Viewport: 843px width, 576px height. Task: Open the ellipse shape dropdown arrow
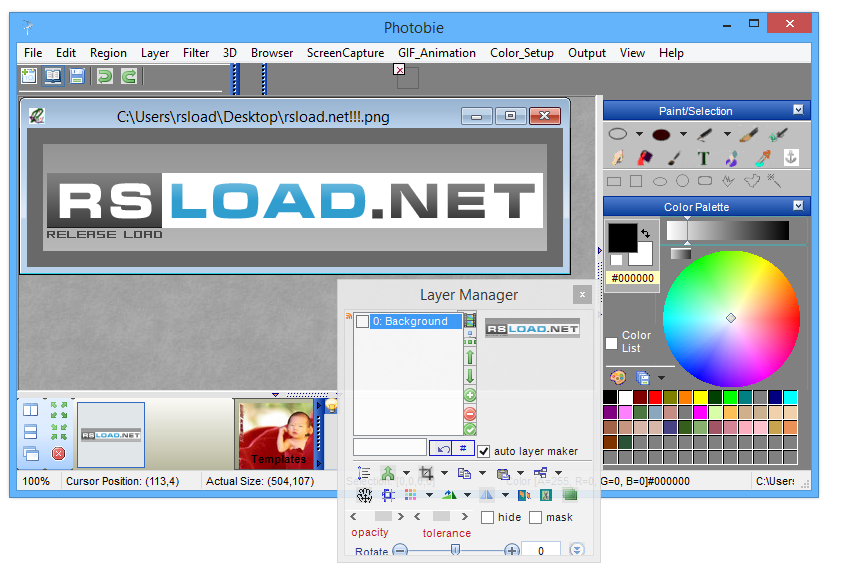tap(639, 134)
